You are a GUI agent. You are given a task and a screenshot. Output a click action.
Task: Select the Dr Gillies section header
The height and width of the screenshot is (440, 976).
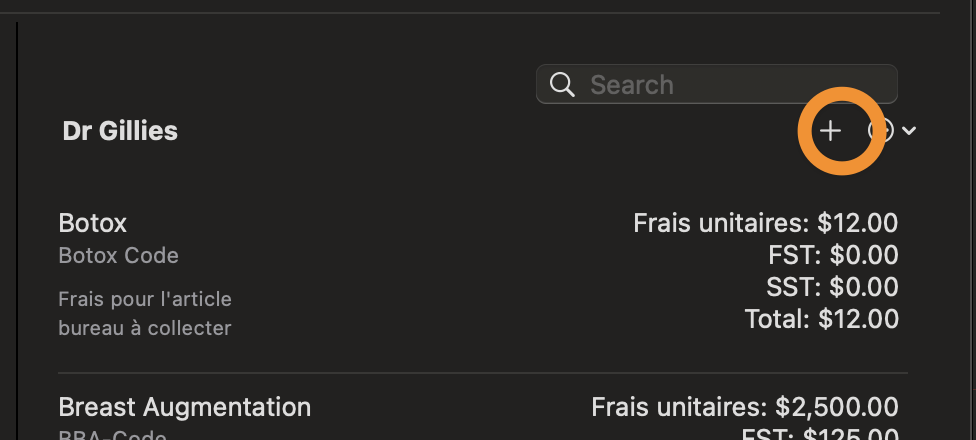pos(120,131)
